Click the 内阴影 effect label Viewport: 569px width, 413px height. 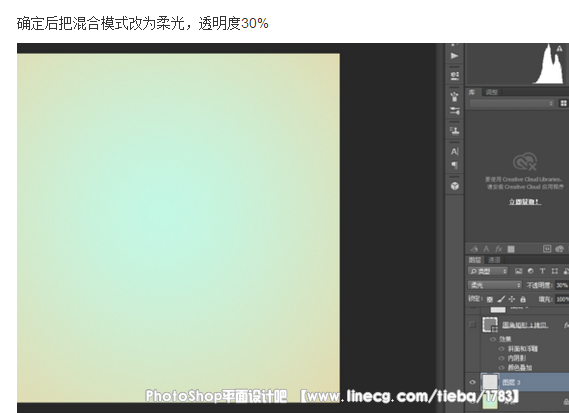[516, 358]
